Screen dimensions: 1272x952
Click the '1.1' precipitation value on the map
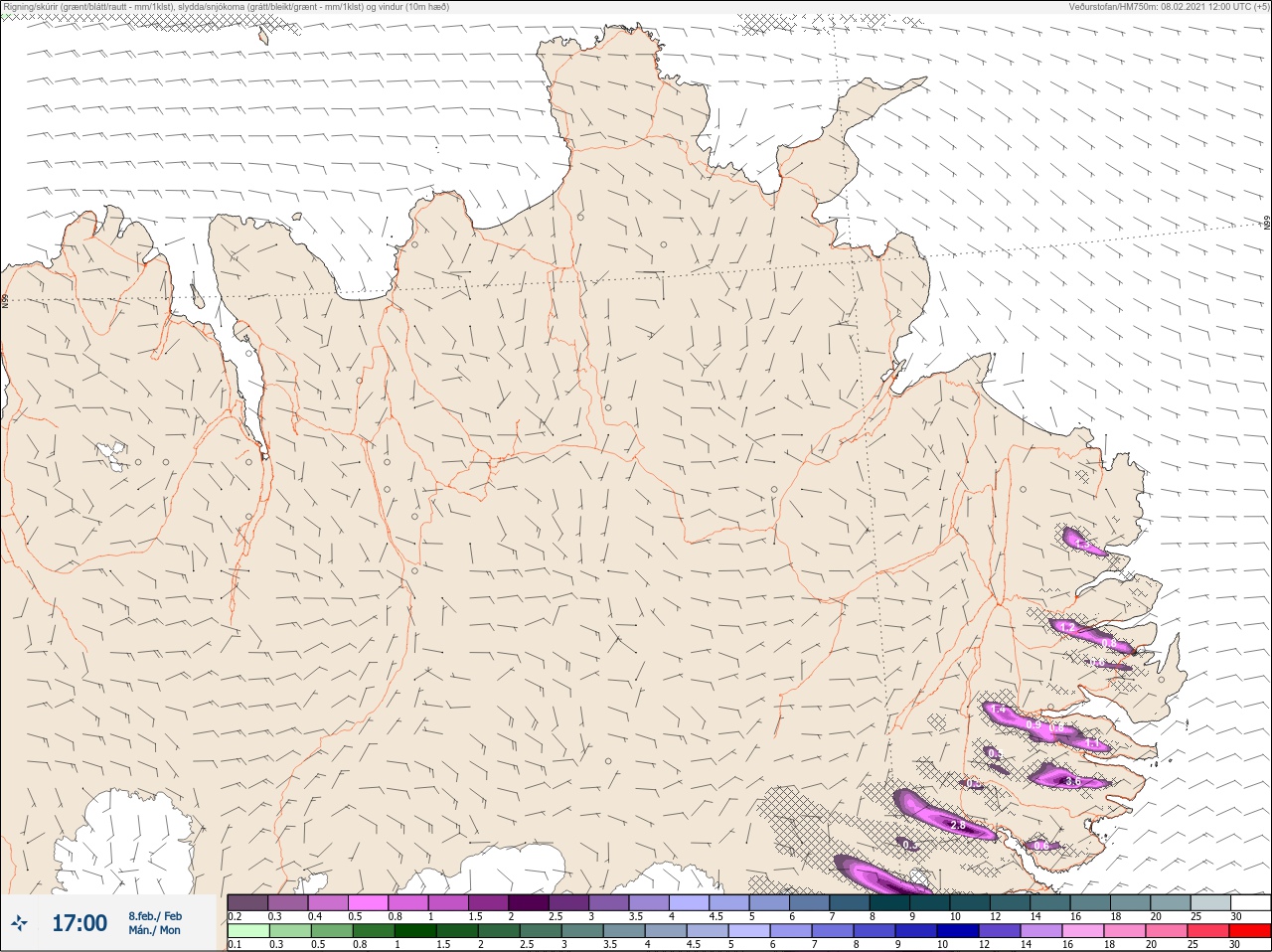[x=1092, y=743]
